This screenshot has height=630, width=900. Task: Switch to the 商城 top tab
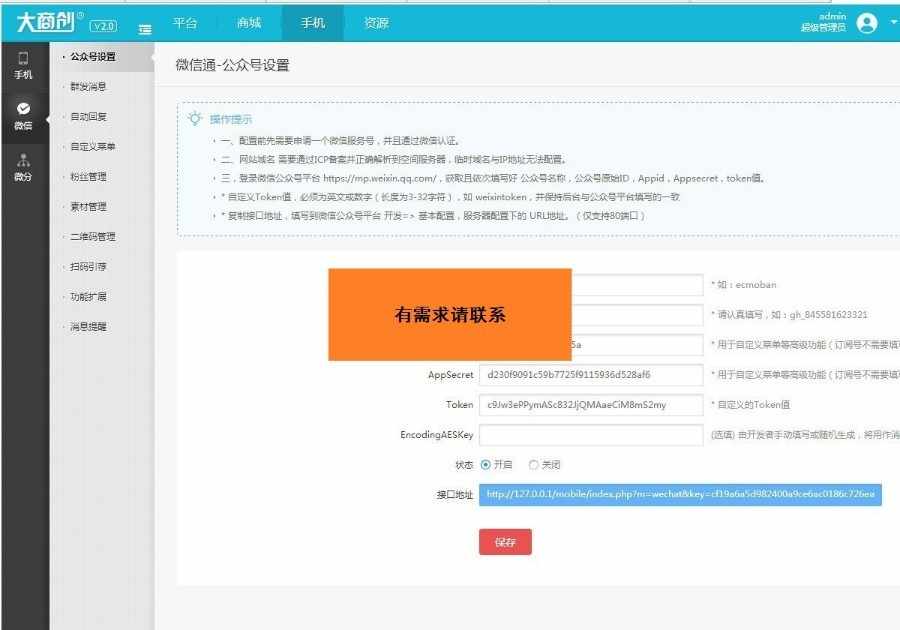249,23
